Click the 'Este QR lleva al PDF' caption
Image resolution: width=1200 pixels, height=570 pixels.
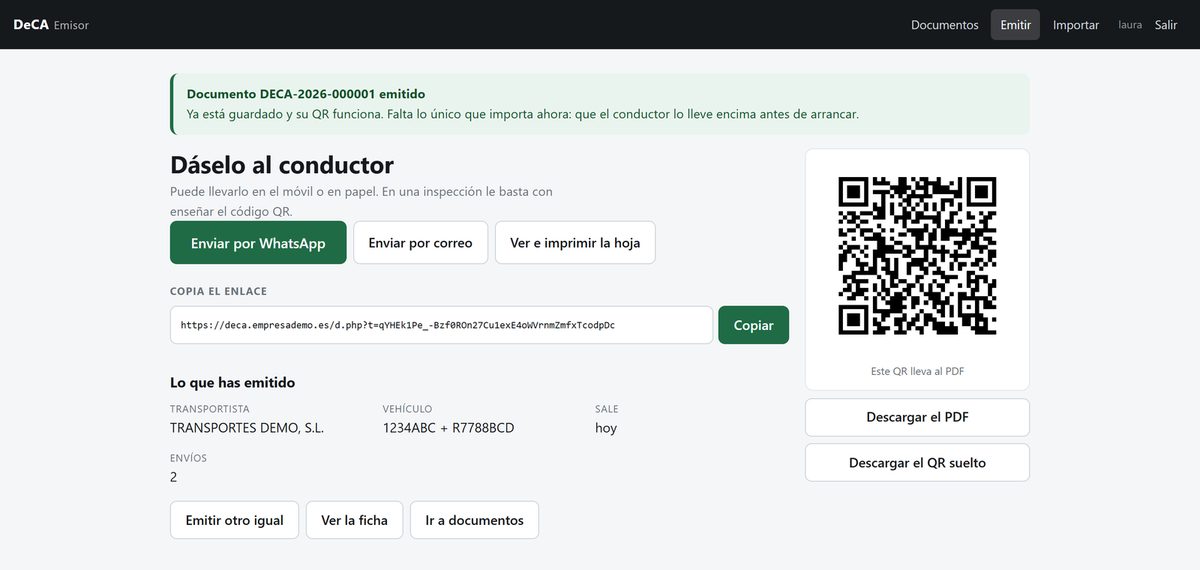tap(917, 371)
